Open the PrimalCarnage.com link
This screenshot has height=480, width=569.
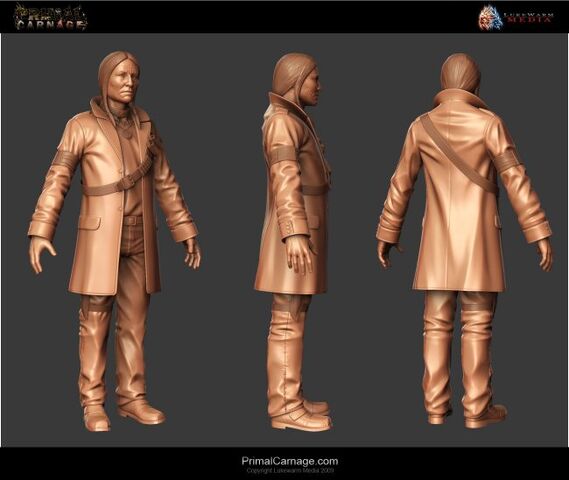point(290,461)
